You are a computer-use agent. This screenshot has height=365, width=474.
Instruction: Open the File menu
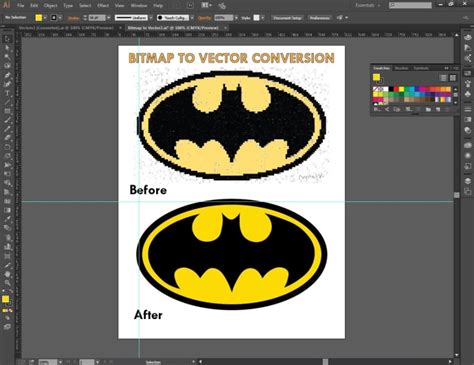pyautogui.click(x=20, y=6)
